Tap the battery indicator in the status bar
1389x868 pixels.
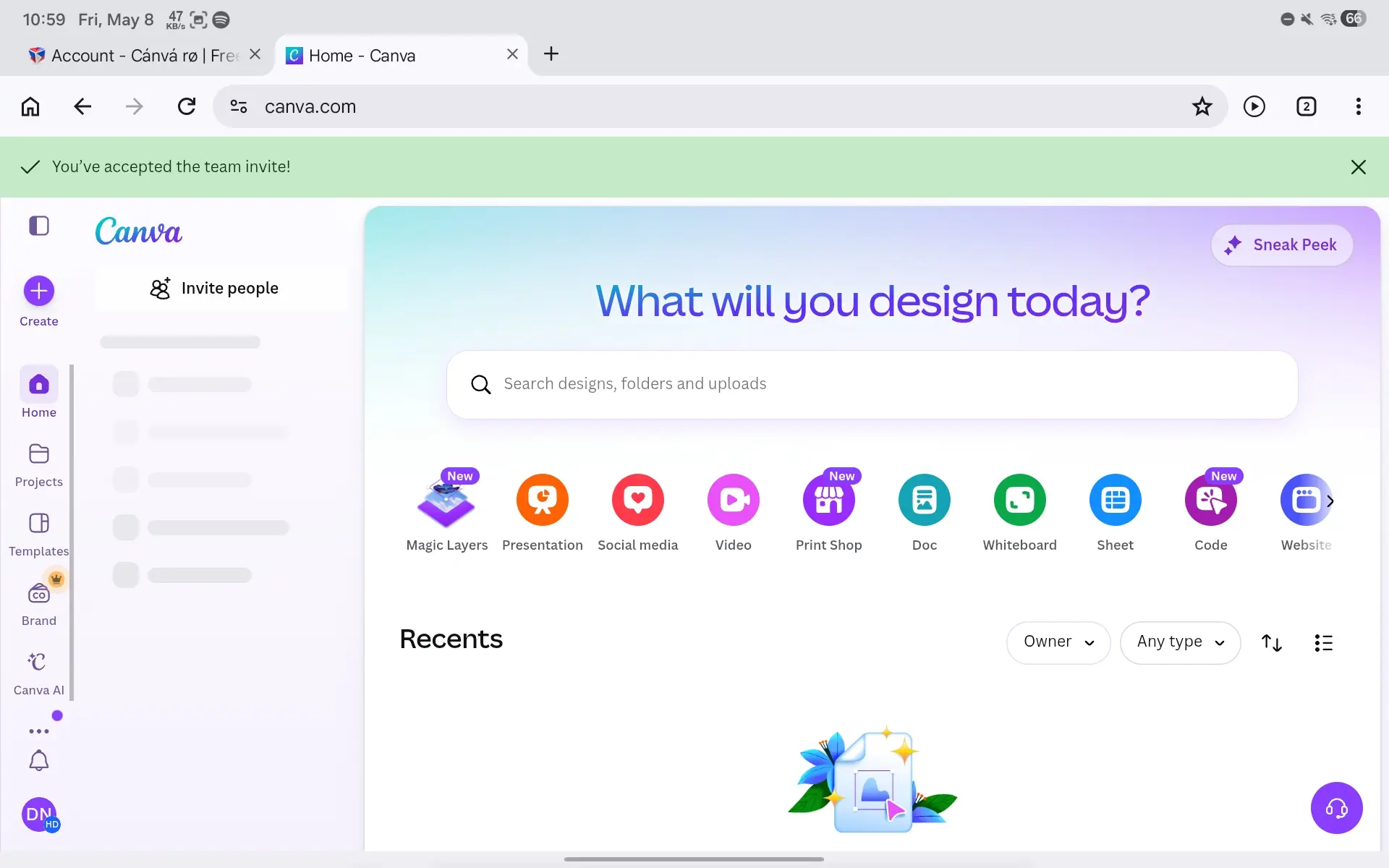1354,19
